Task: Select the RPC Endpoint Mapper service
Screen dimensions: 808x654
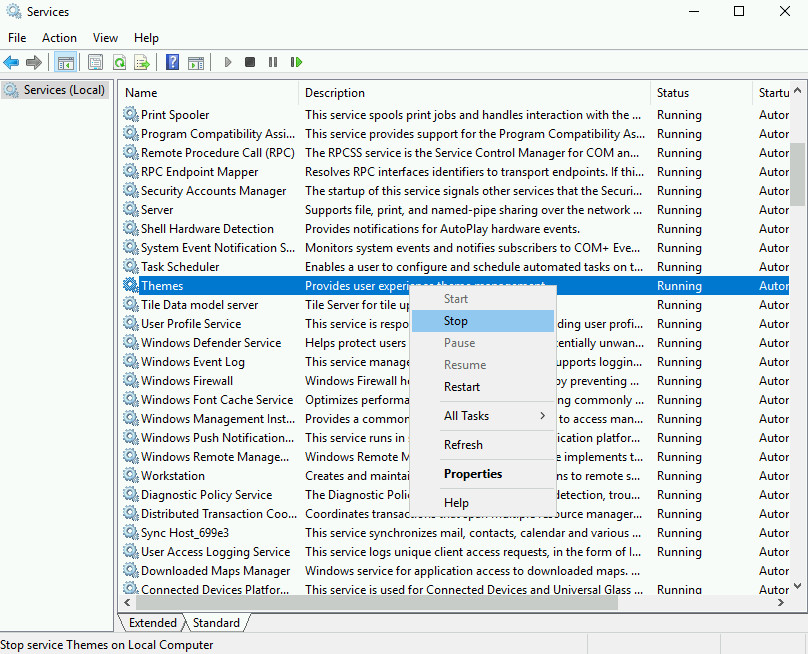Action: 455,172
